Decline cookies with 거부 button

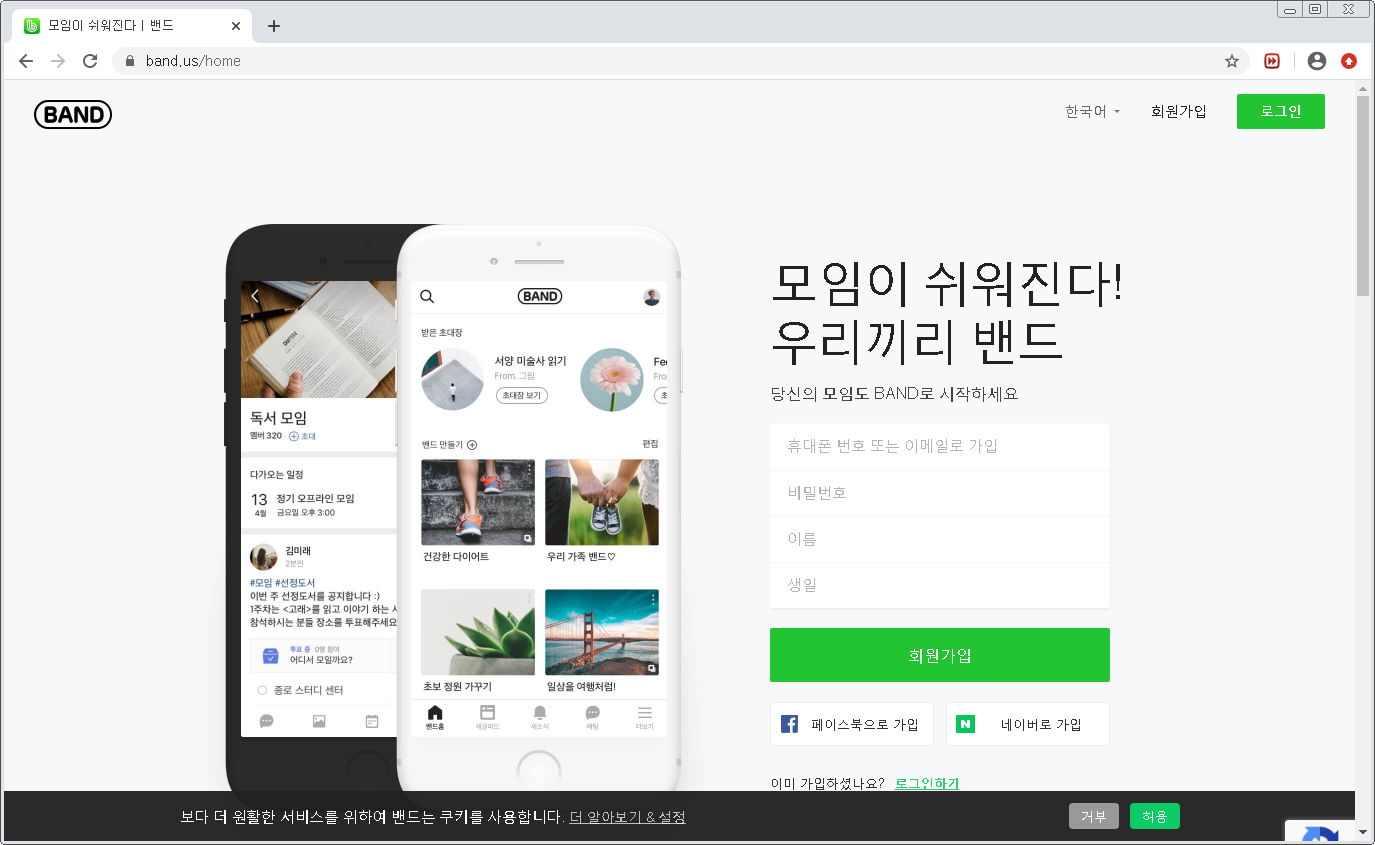click(1094, 816)
